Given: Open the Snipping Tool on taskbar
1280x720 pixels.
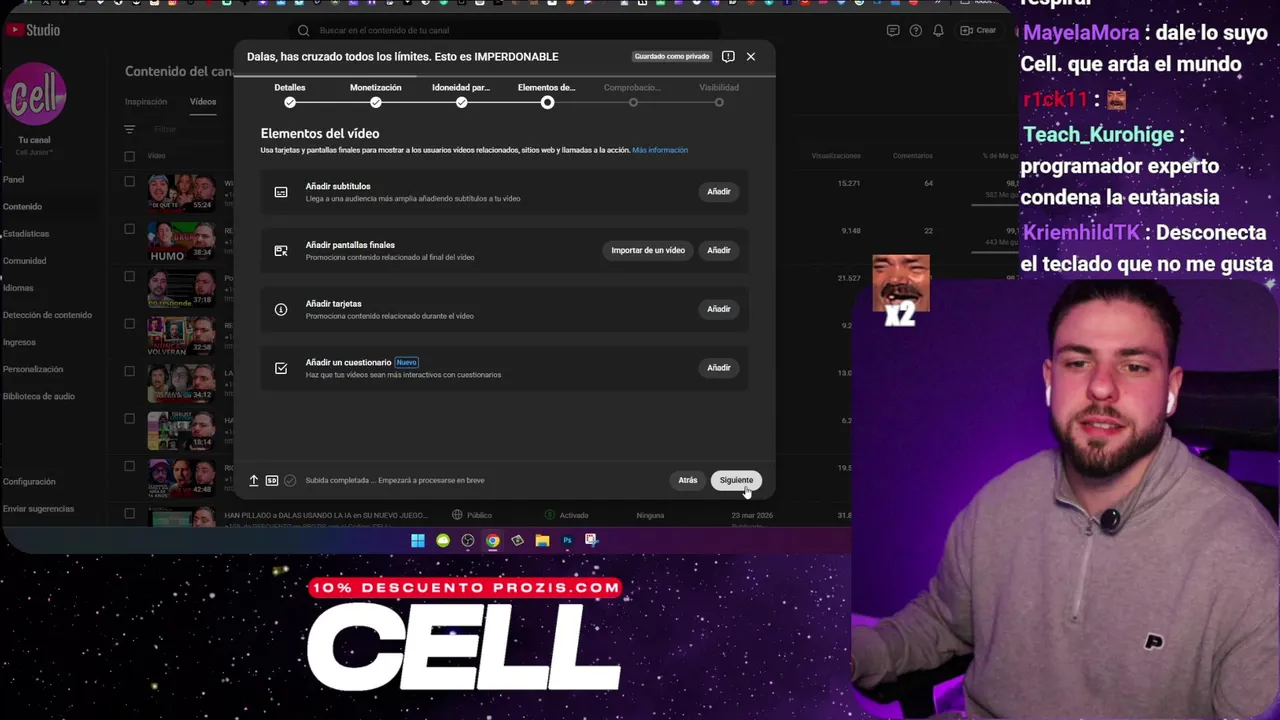Looking at the screenshot, I should 591,541.
